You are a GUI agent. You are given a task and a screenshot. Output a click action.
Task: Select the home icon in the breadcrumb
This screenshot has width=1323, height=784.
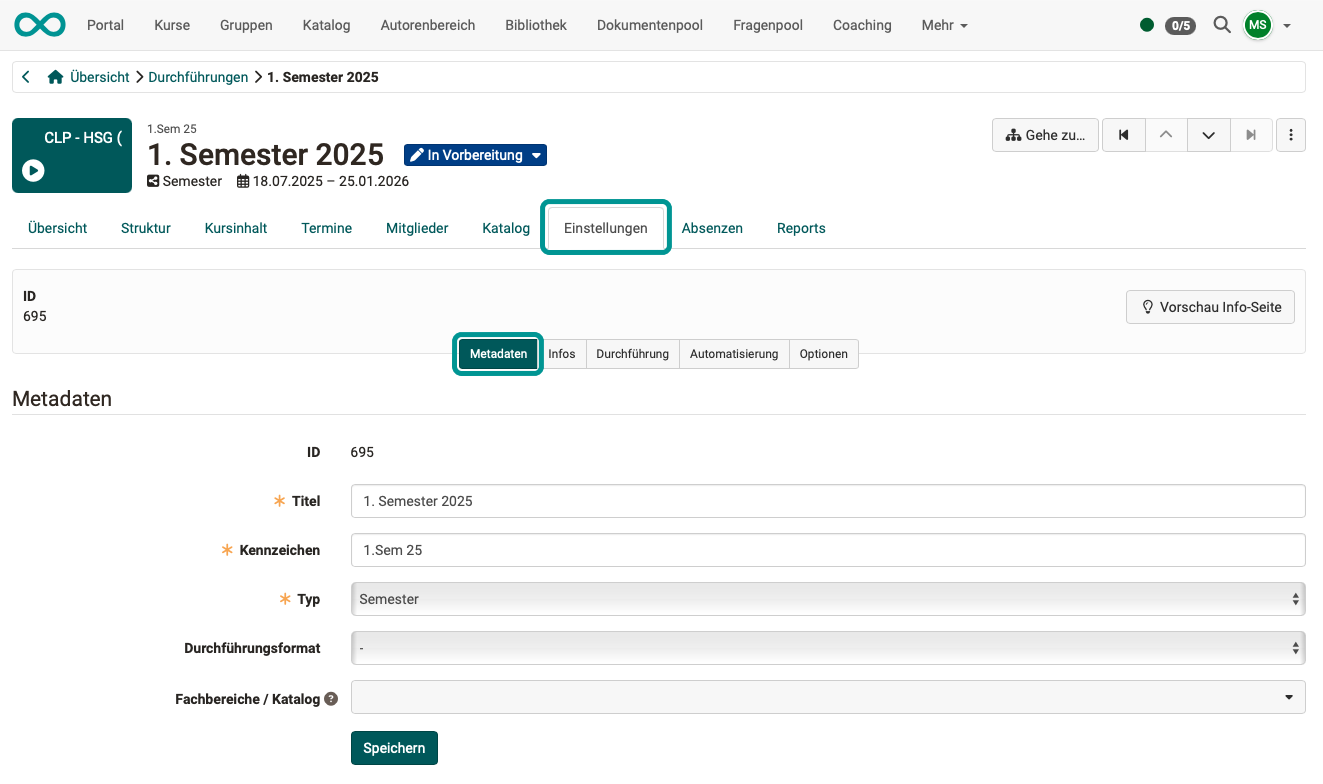57,76
